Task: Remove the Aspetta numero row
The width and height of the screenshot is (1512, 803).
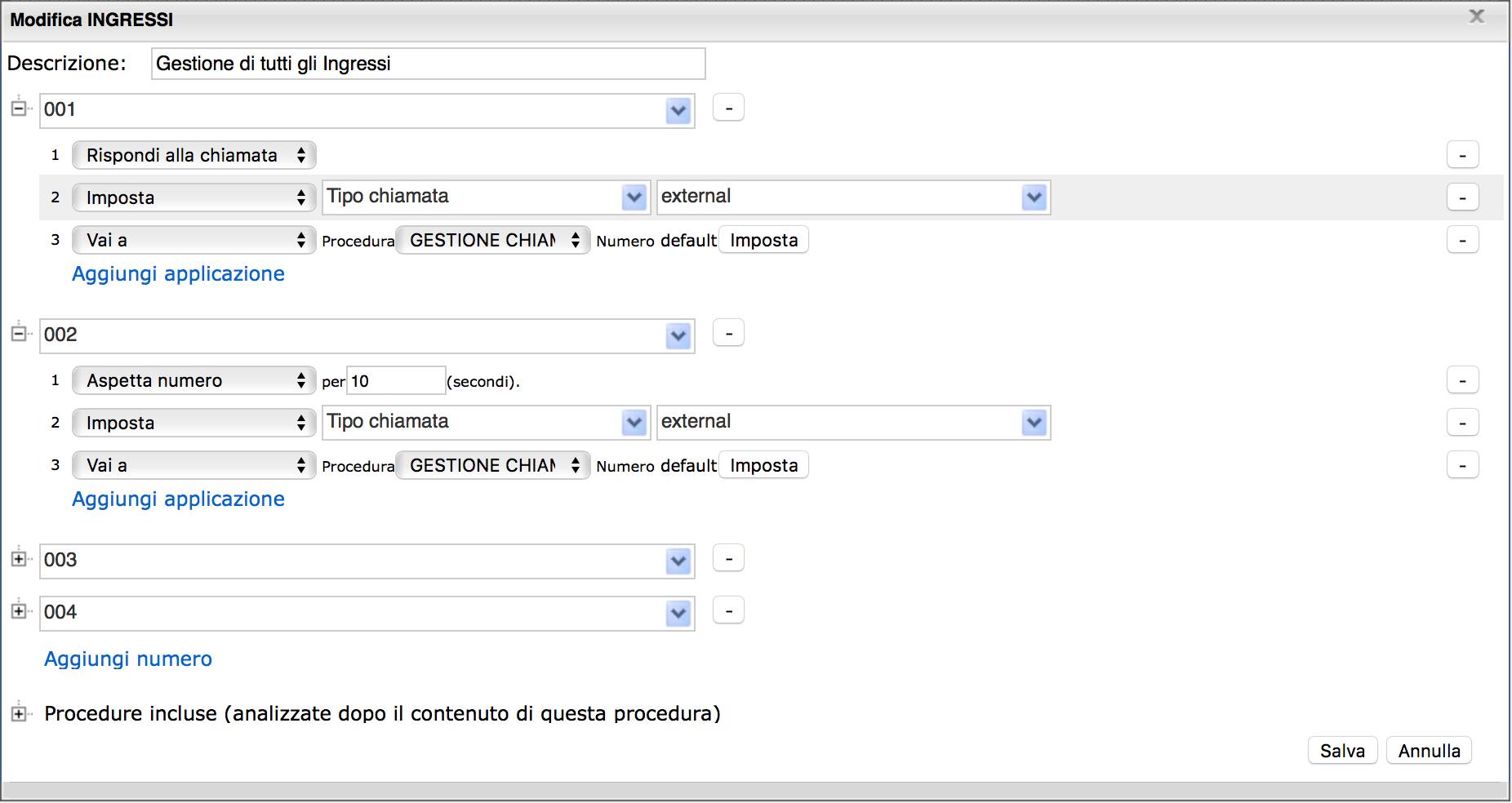Action: [x=1462, y=380]
